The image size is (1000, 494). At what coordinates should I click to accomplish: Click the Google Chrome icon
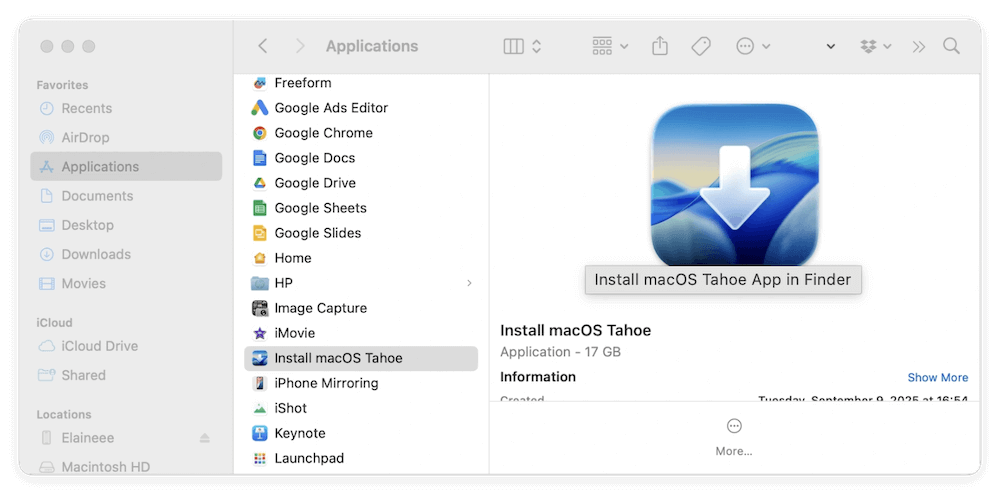point(259,133)
